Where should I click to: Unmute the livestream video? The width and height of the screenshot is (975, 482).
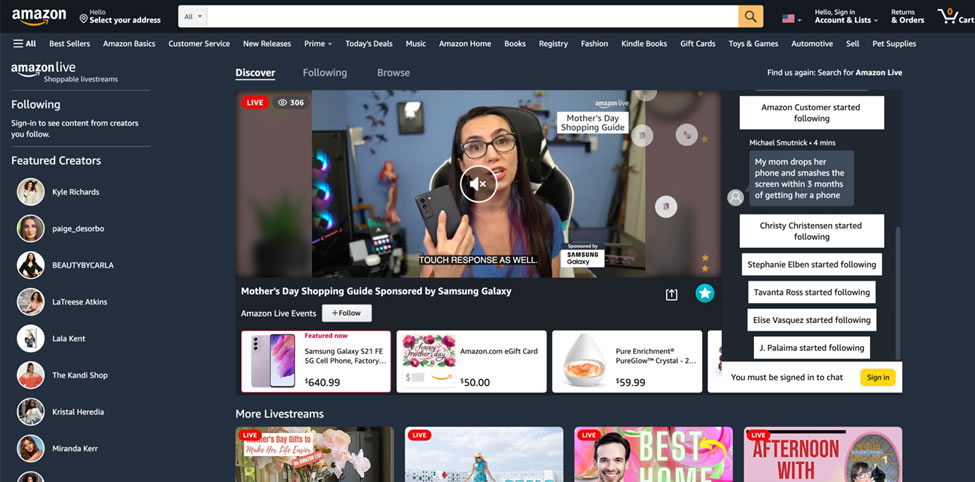pyautogui.click(x=478, y=183)
